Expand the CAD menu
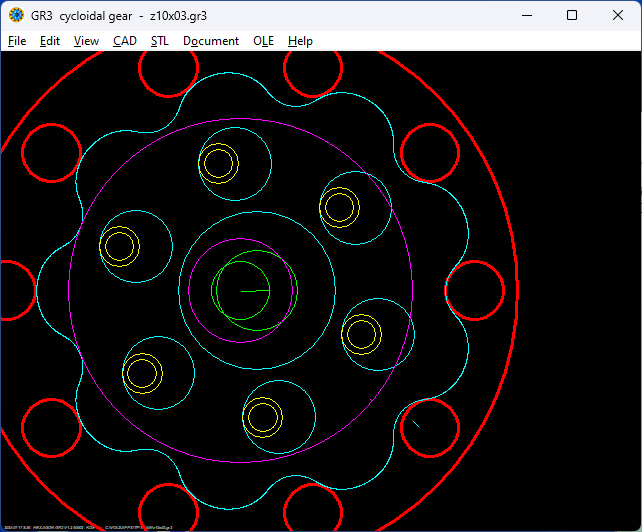The width and height of the screenshot is (642, 532). pyautogui.click(x=125, y=41)
